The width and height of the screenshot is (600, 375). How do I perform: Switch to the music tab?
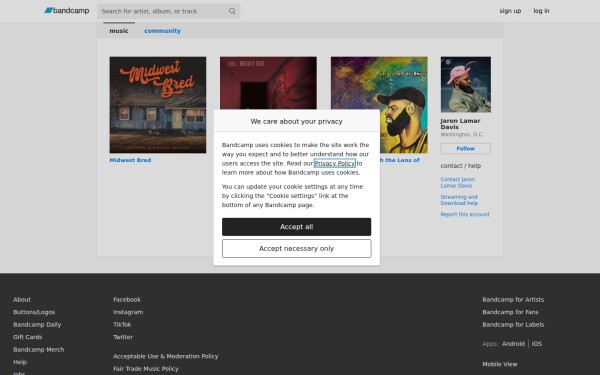coord(119,31)
